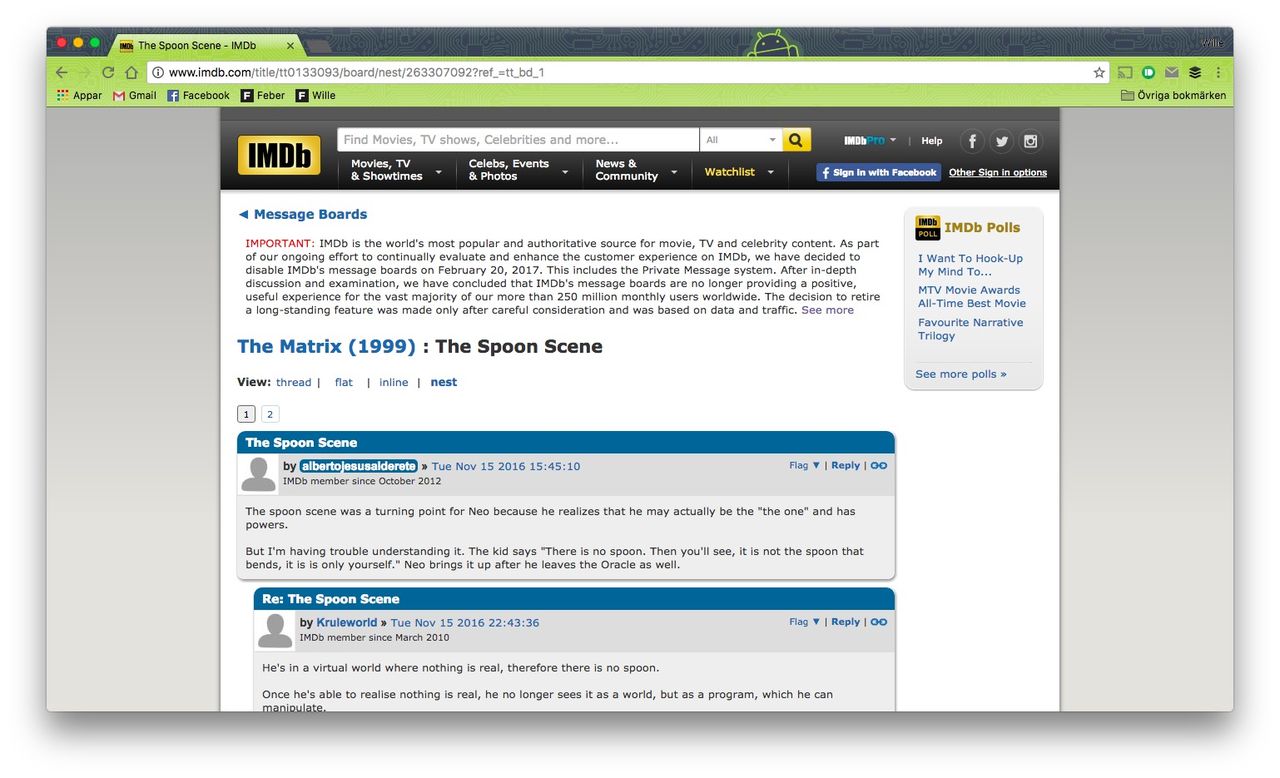Reply to Kruleworld's post
1280x778 pixels.
pyautogui.click(x=845, y=621)
